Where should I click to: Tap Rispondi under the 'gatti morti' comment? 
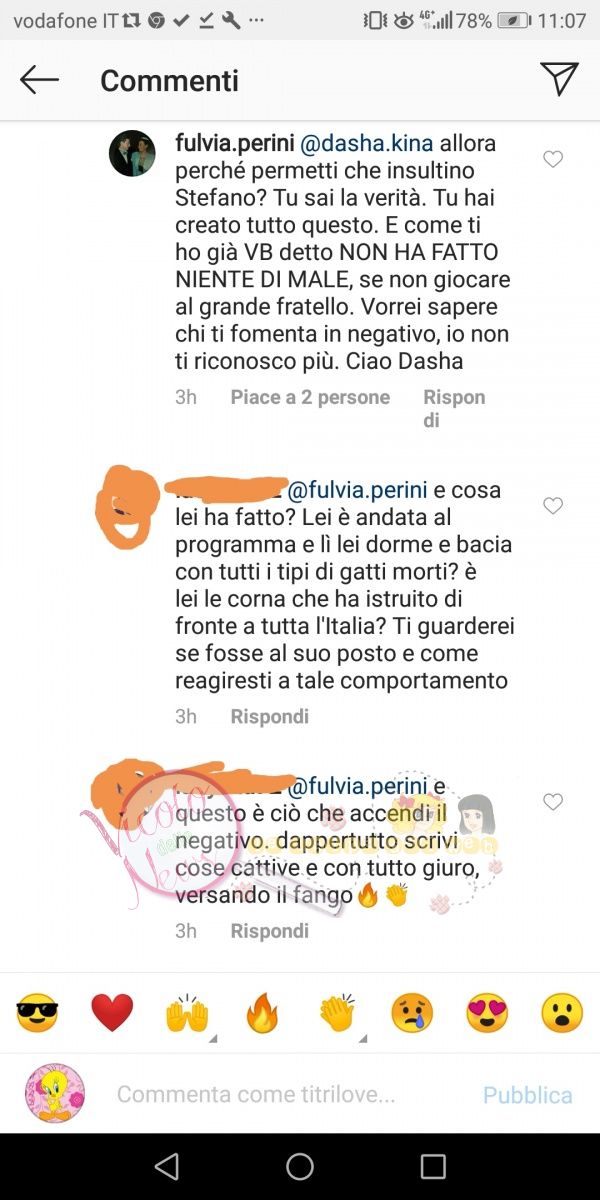(x=270, y=717)
